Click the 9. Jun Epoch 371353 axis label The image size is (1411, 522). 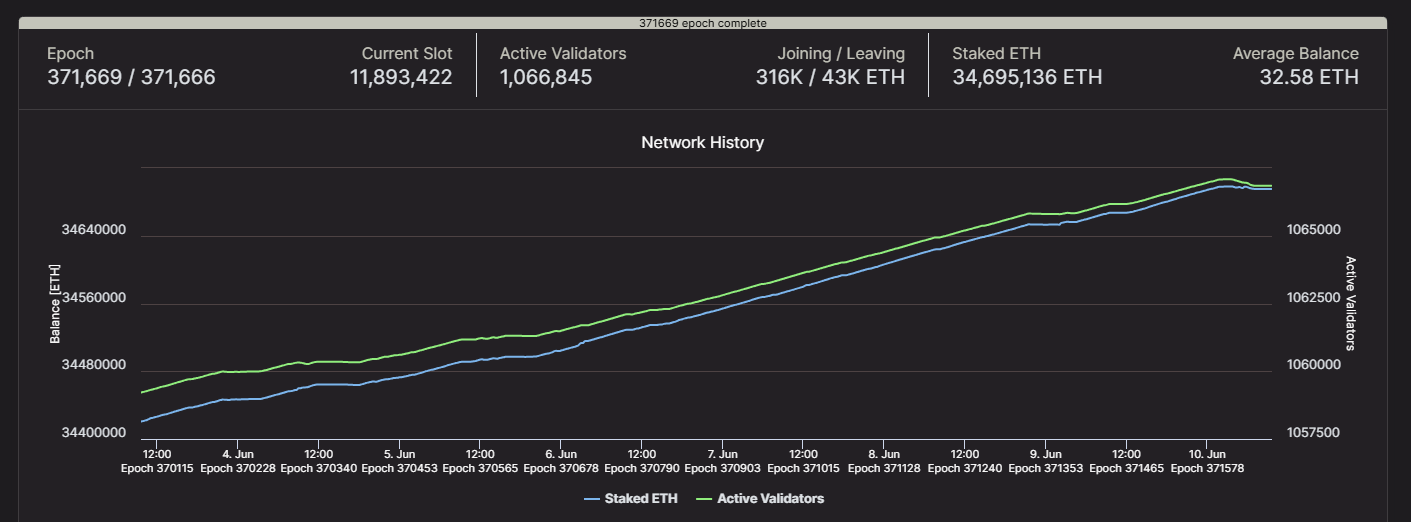tap(1046, 460)
